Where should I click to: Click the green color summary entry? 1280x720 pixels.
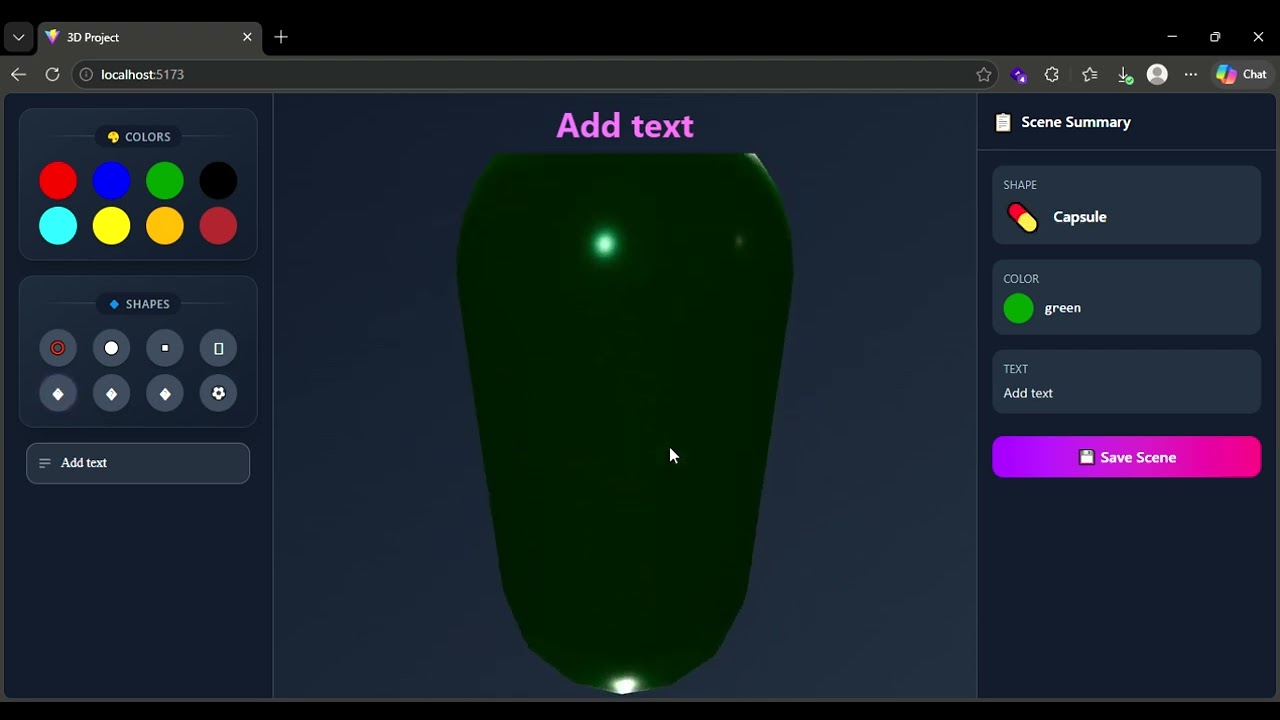click(1126, 297)
